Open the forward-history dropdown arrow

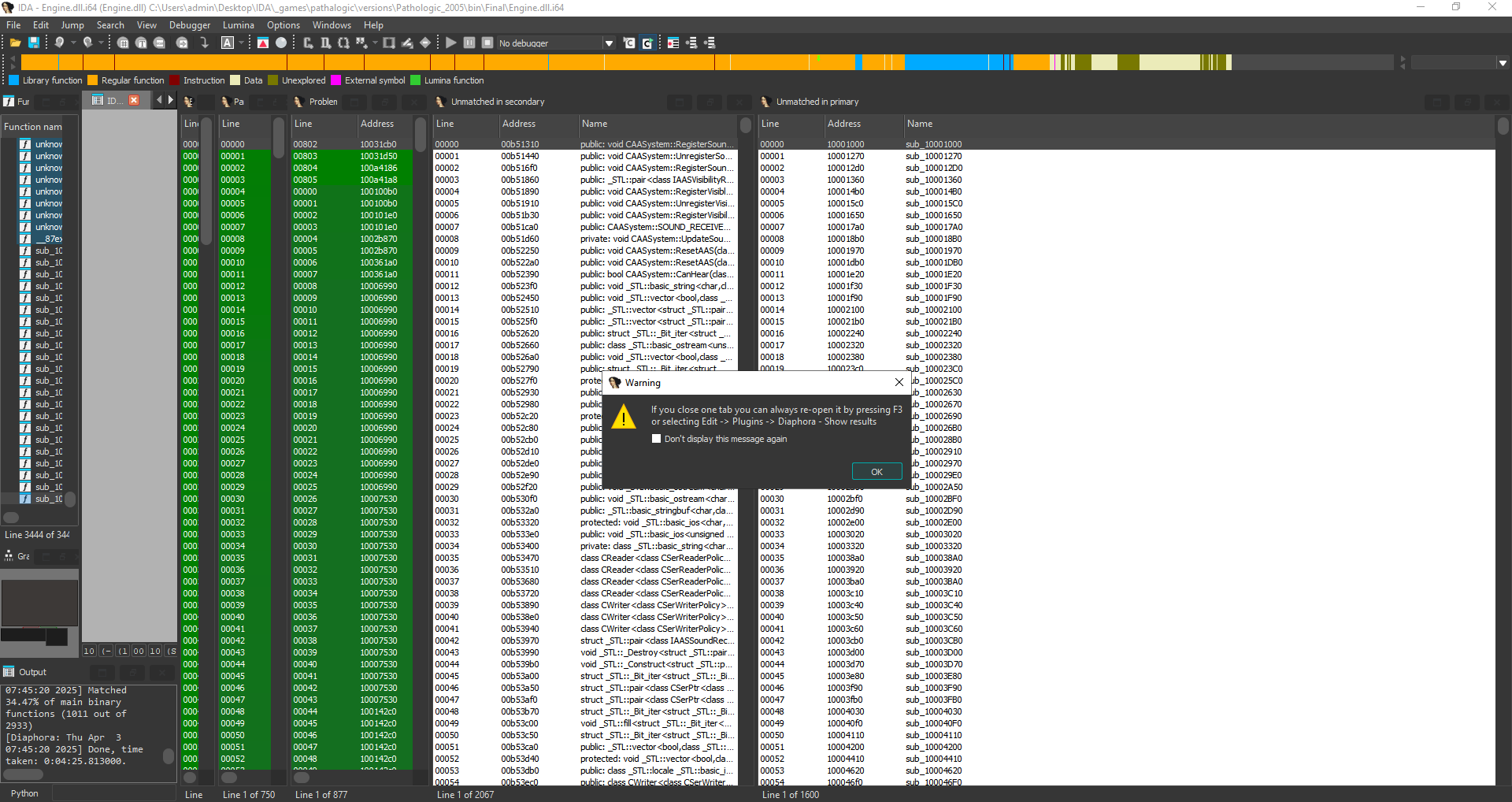click(101, 43)
